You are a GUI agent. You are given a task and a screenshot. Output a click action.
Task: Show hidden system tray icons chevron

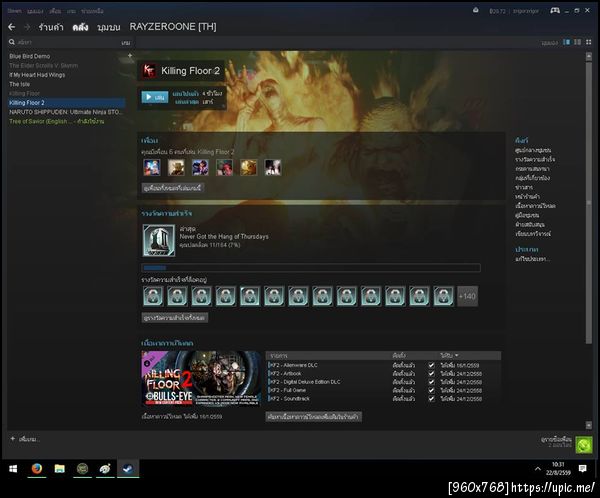tap(538, 469)
